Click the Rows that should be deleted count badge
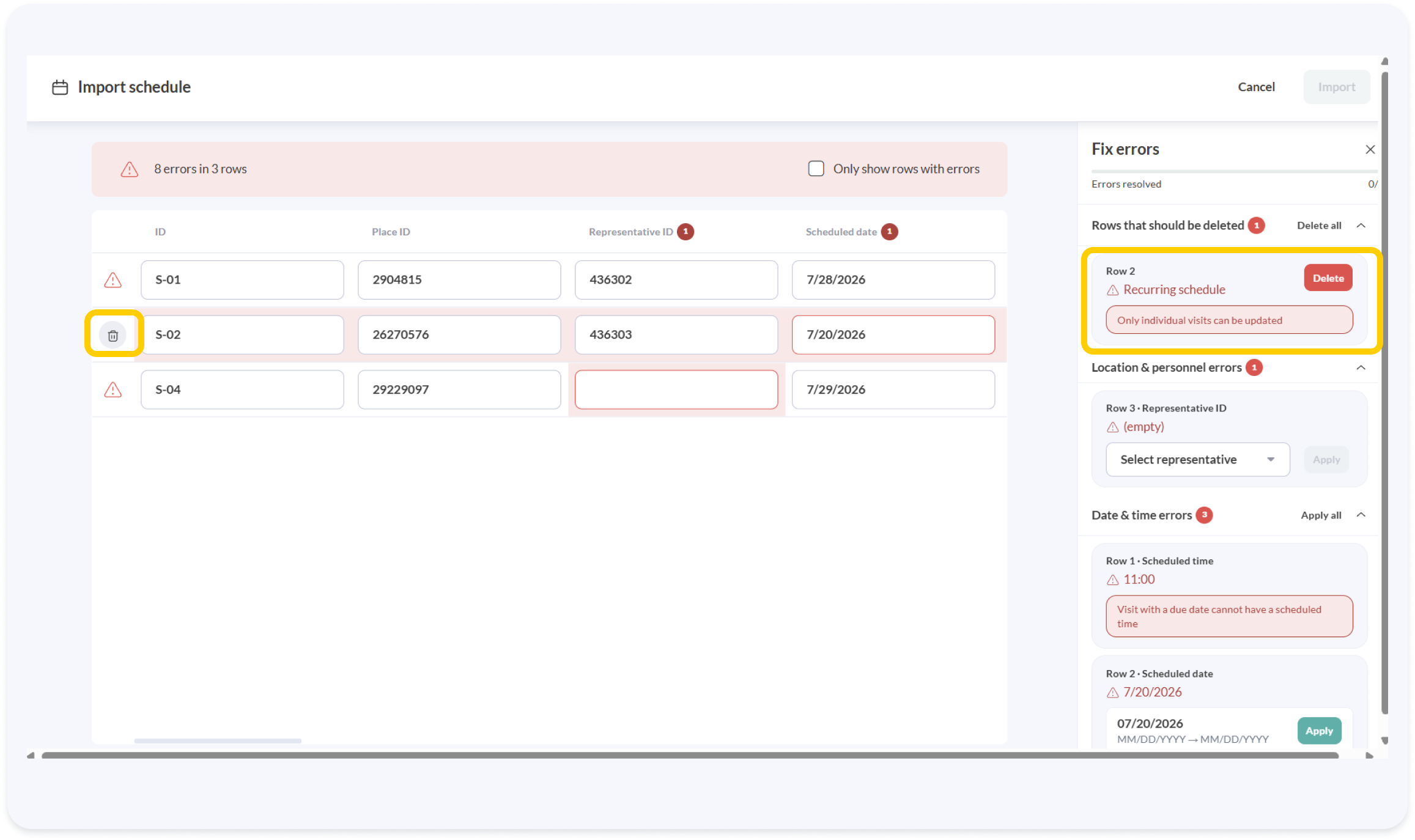Viewport: 1415px width, 840px height. (x=1257, y=226)
